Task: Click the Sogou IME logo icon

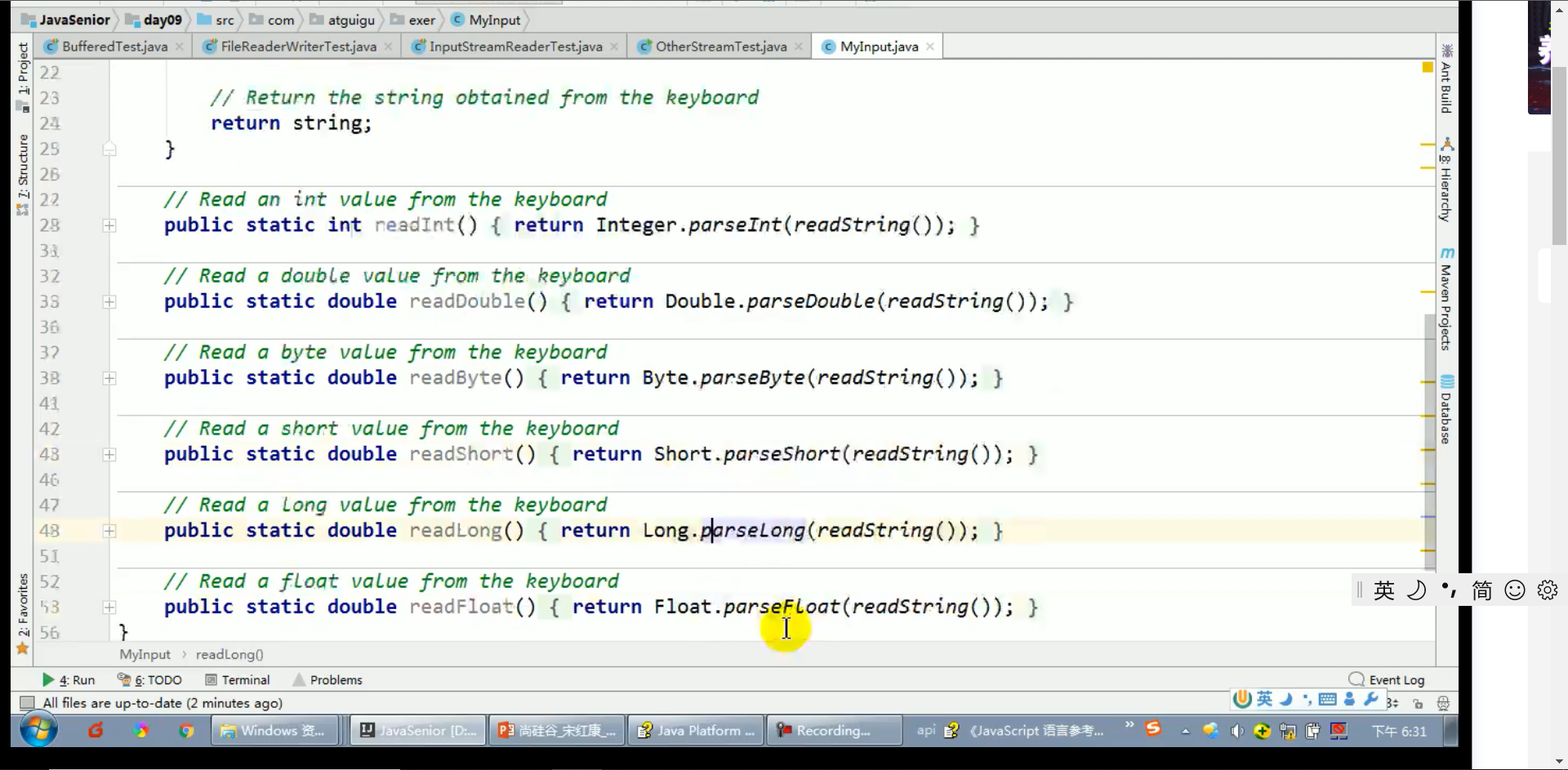Action: [x=1242, y=699]
